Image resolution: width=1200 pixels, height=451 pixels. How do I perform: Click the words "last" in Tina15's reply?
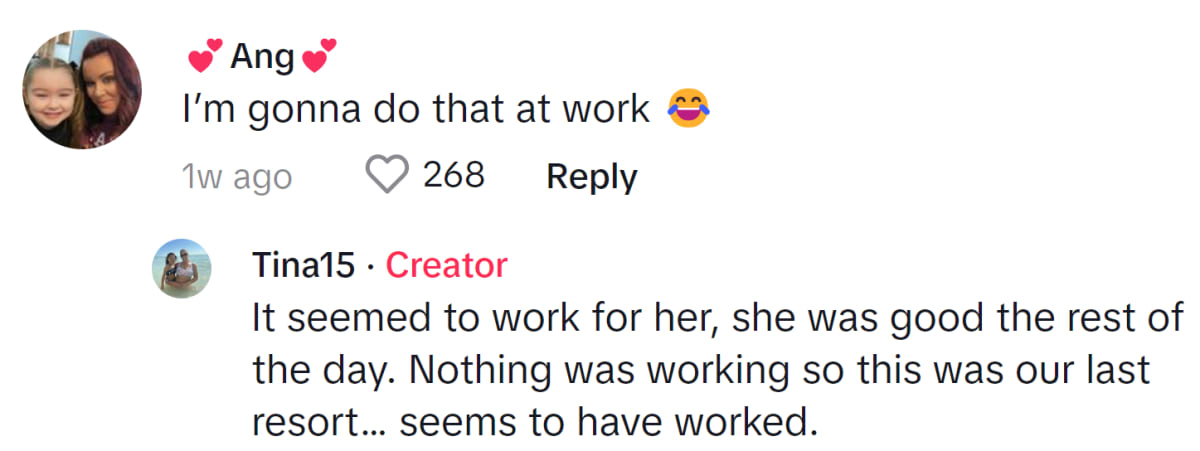tap(1116, 370)
